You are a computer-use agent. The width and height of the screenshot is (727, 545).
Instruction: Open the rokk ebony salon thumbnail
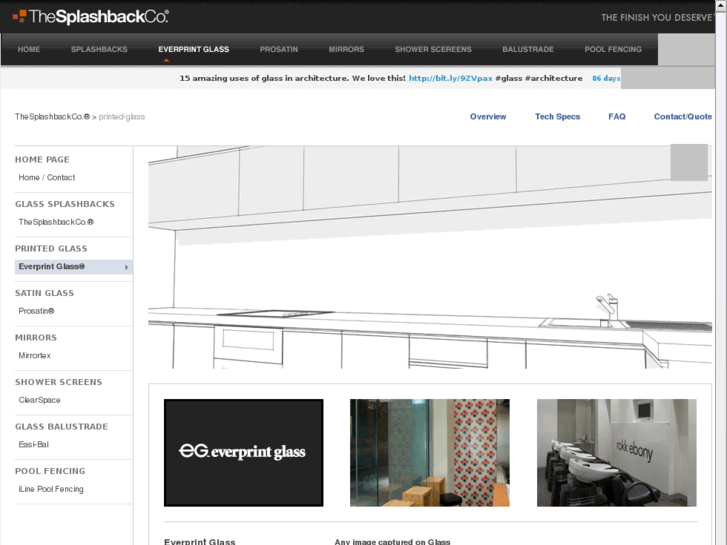coord(616,453)
